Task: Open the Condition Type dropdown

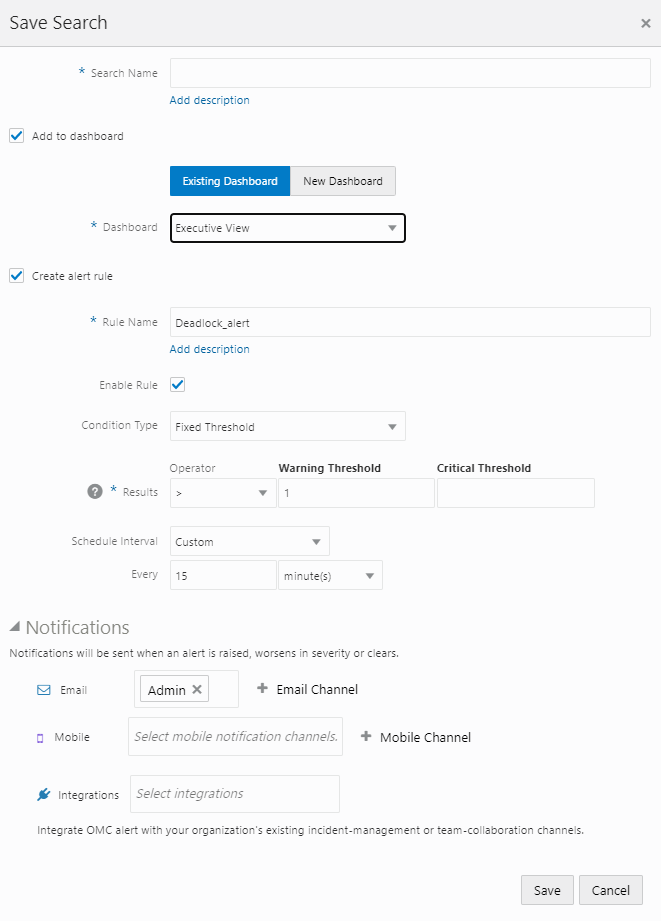Action: (x=287, y=426)
